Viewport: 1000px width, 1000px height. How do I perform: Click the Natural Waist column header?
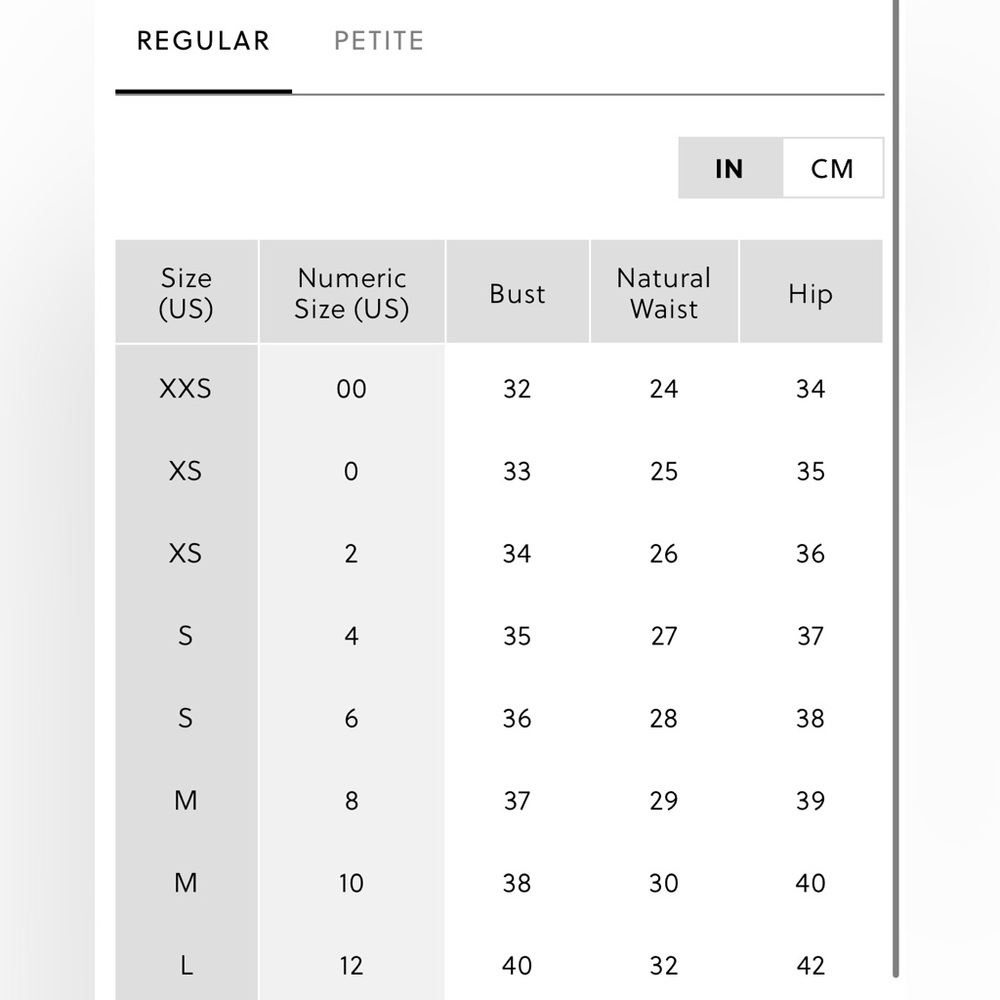click(664, 293)
